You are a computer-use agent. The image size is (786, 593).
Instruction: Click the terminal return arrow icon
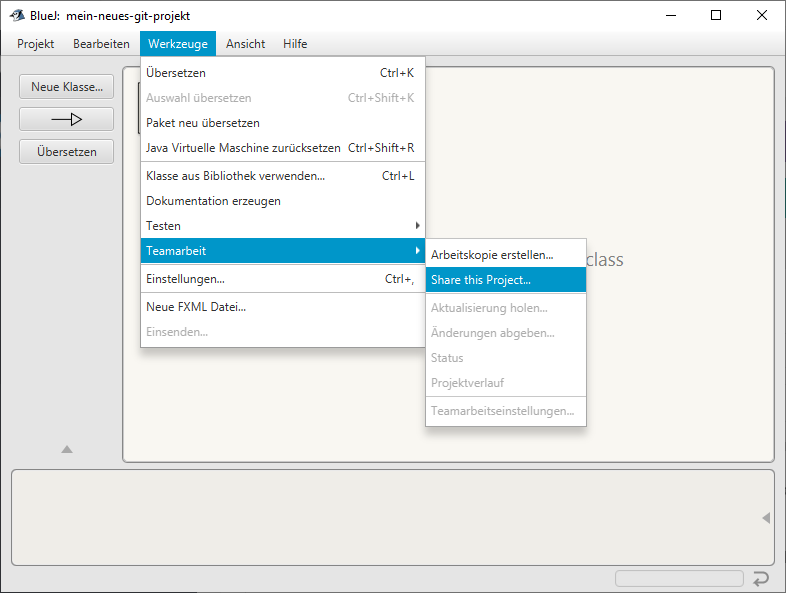tap(761, 578)
